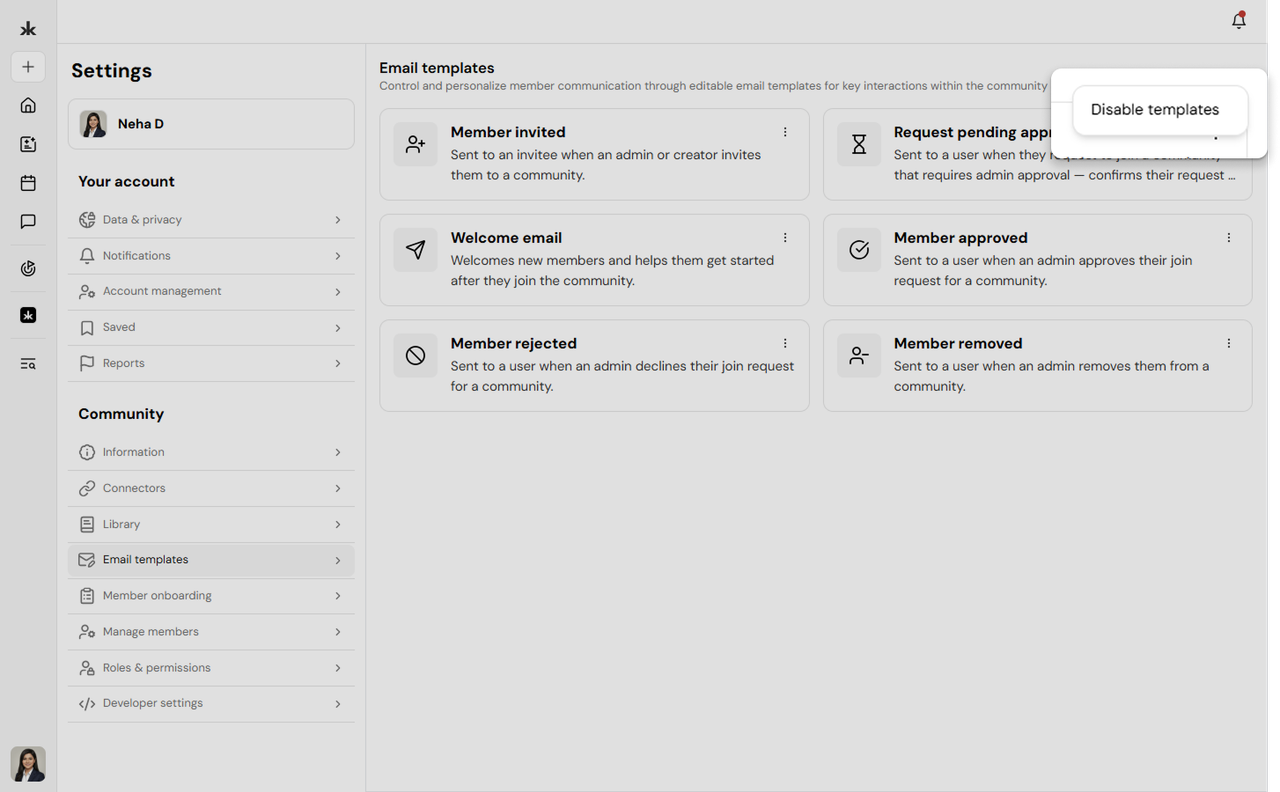Expand the Notifications settings chevron

point(338,256)
